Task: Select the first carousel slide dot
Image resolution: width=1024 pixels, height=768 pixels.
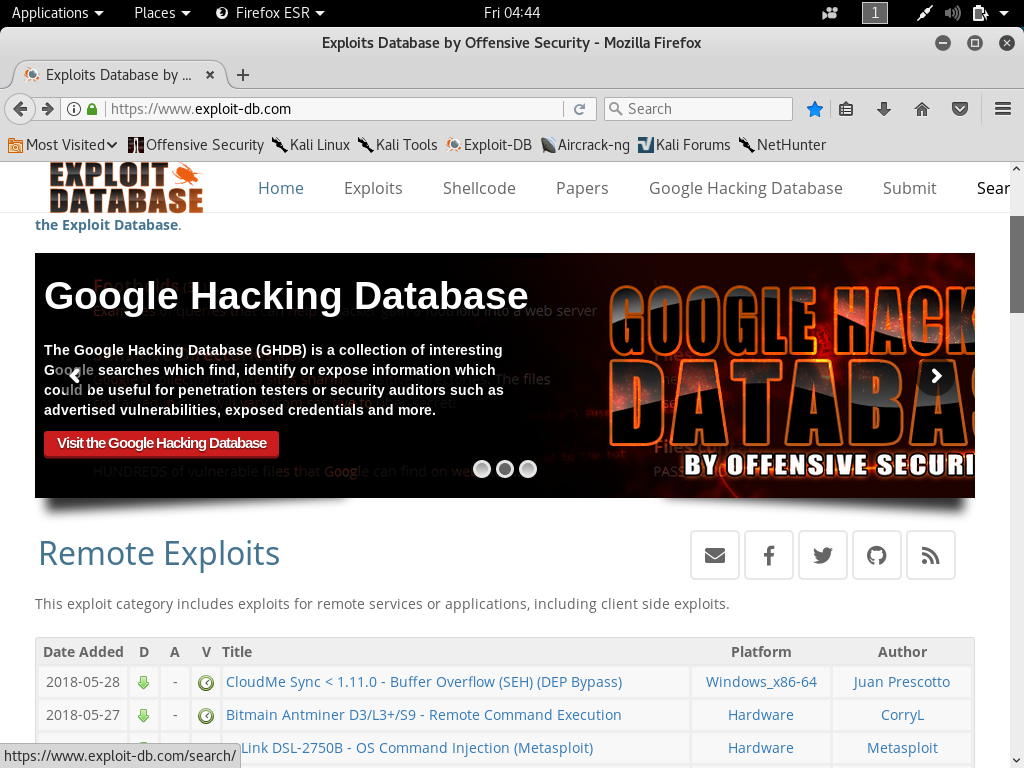Action: [482, 469]
